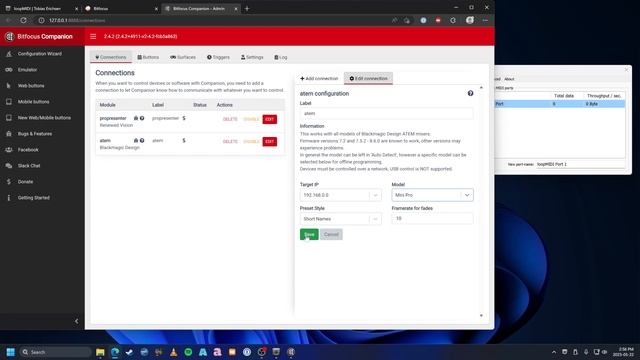
Task: Open File Explorer from the taskbar
Action: (x=100, y=352)
